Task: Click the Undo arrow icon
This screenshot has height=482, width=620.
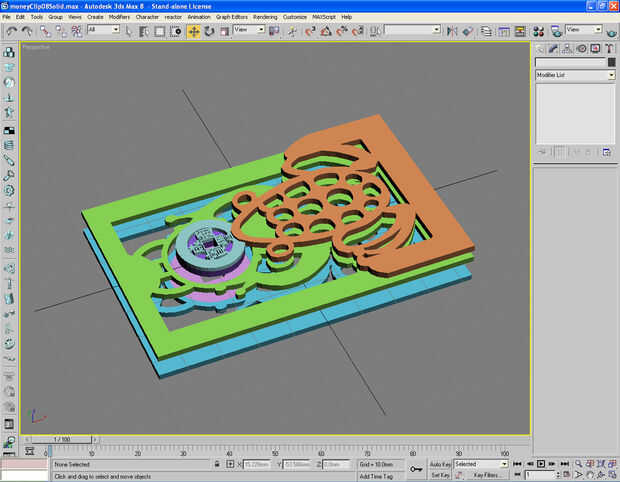Action: 11,31
